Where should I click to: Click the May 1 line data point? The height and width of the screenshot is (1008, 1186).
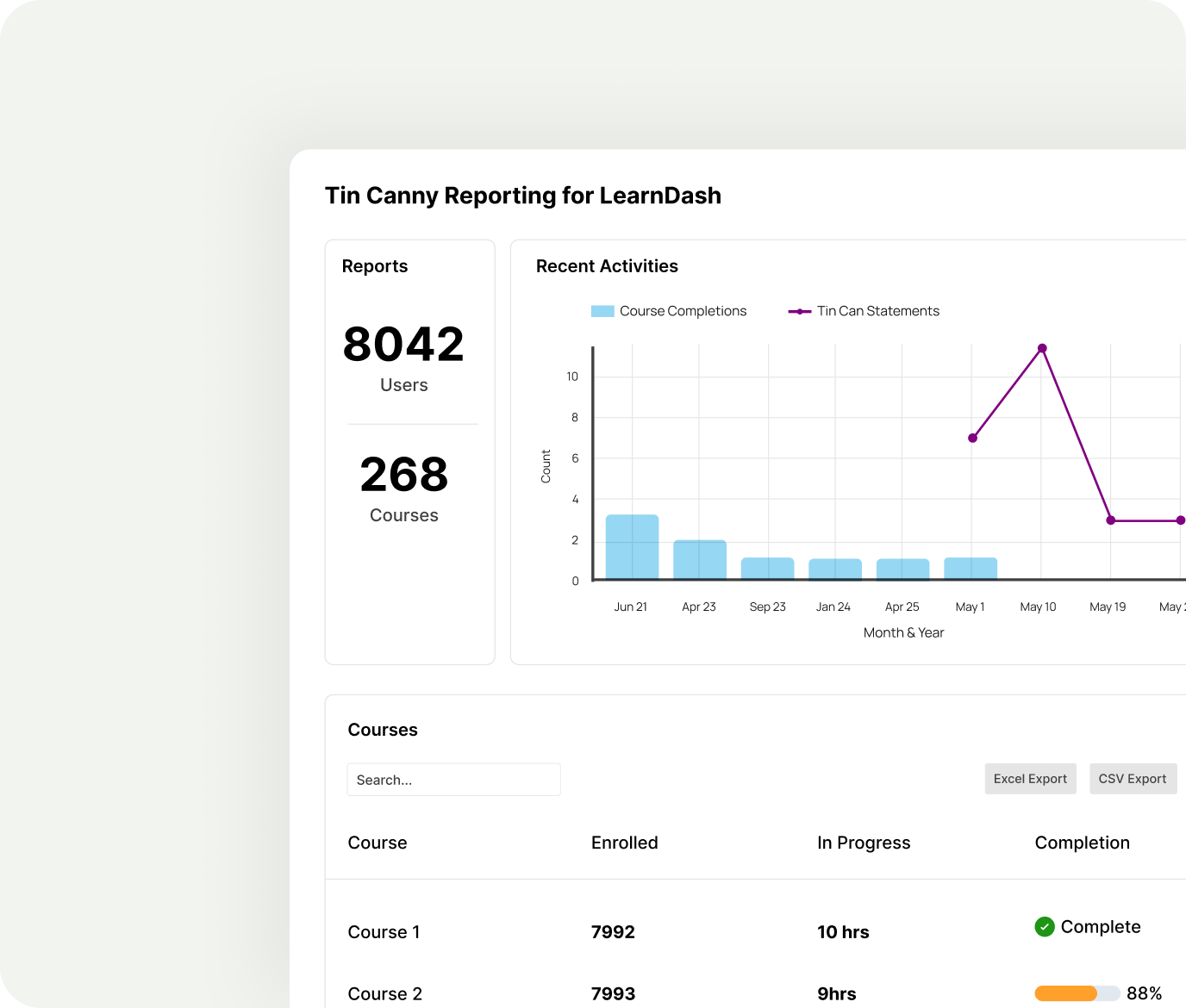pos(972,439)
